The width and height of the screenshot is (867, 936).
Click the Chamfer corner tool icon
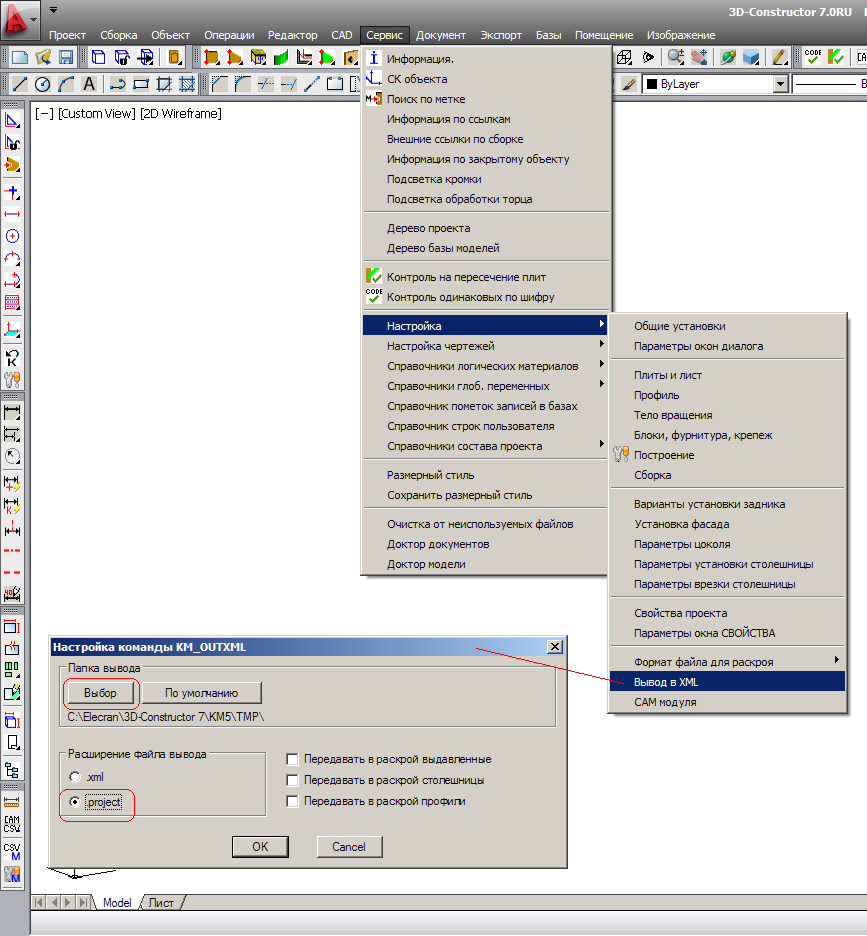tap(220, 84)
